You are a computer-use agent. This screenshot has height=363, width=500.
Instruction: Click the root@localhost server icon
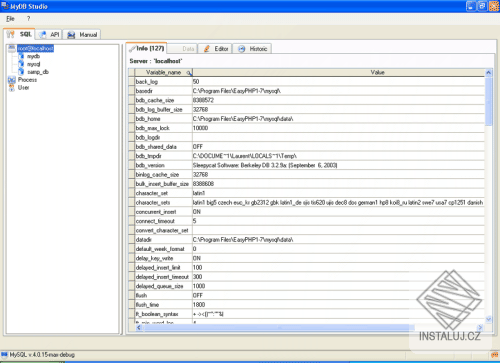point(12,49)
